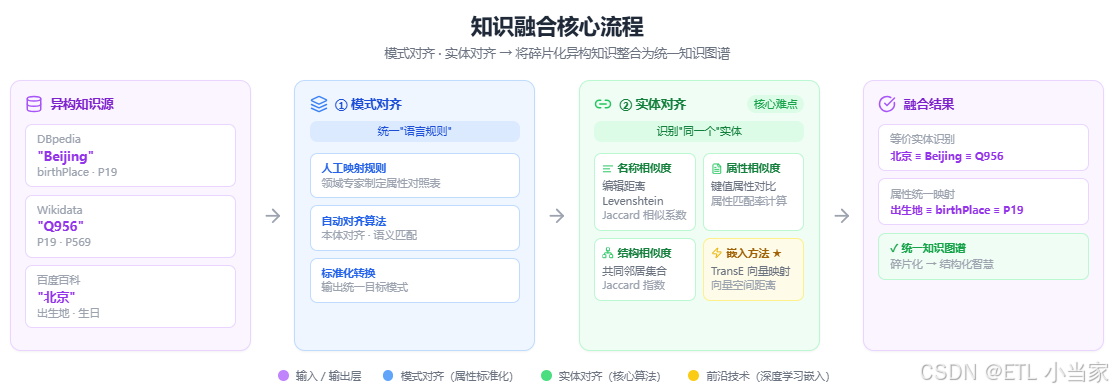Click the text 向量空间距离
This screenshot has height=392, width=1113.
(x=744, y=285)
